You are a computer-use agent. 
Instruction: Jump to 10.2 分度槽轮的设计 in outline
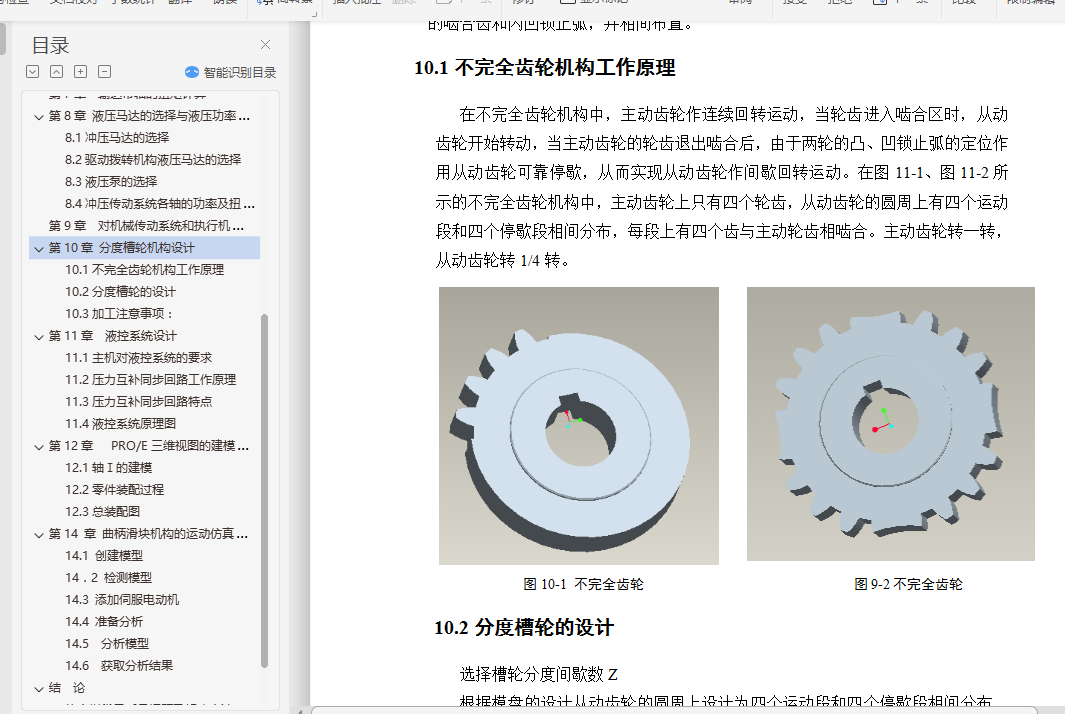(120, 291)
